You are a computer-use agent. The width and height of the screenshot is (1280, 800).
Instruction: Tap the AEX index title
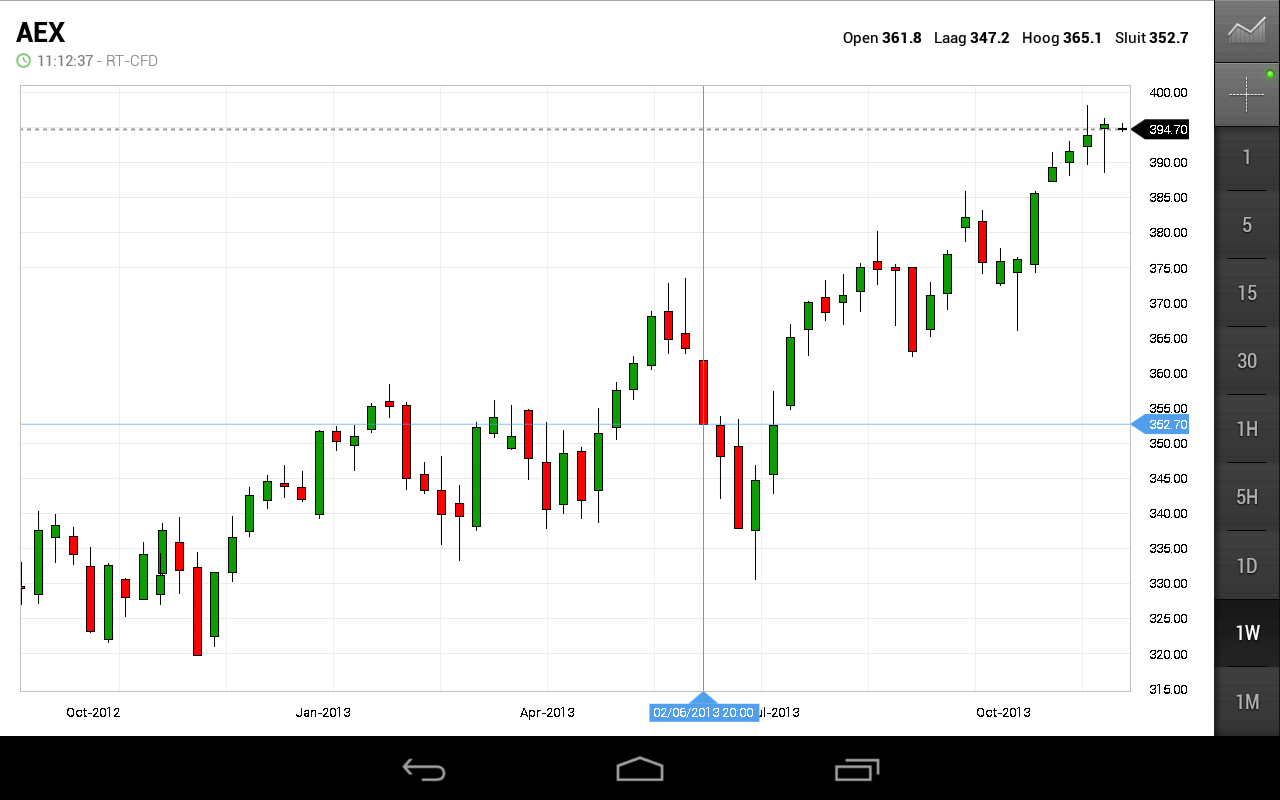(42, 33)
